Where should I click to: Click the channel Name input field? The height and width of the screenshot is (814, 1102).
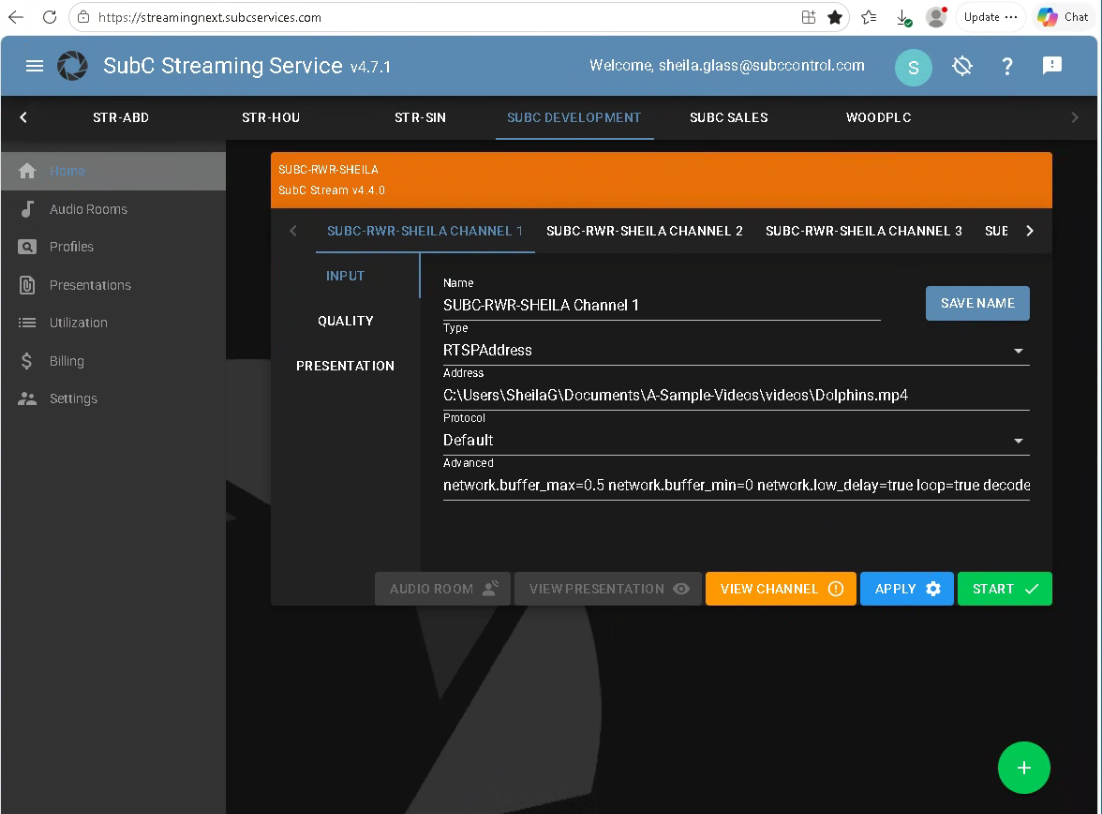[x=661, y=305]
